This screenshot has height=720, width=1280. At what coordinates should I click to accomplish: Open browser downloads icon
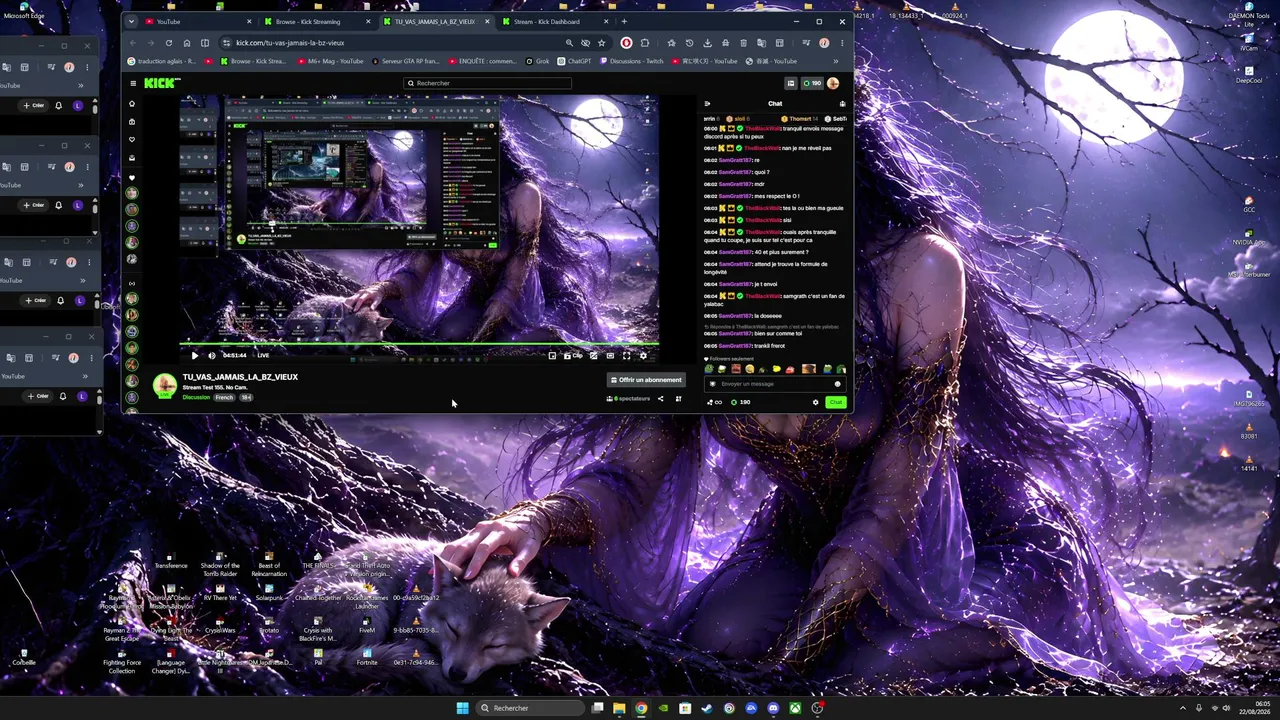(707, 43)
